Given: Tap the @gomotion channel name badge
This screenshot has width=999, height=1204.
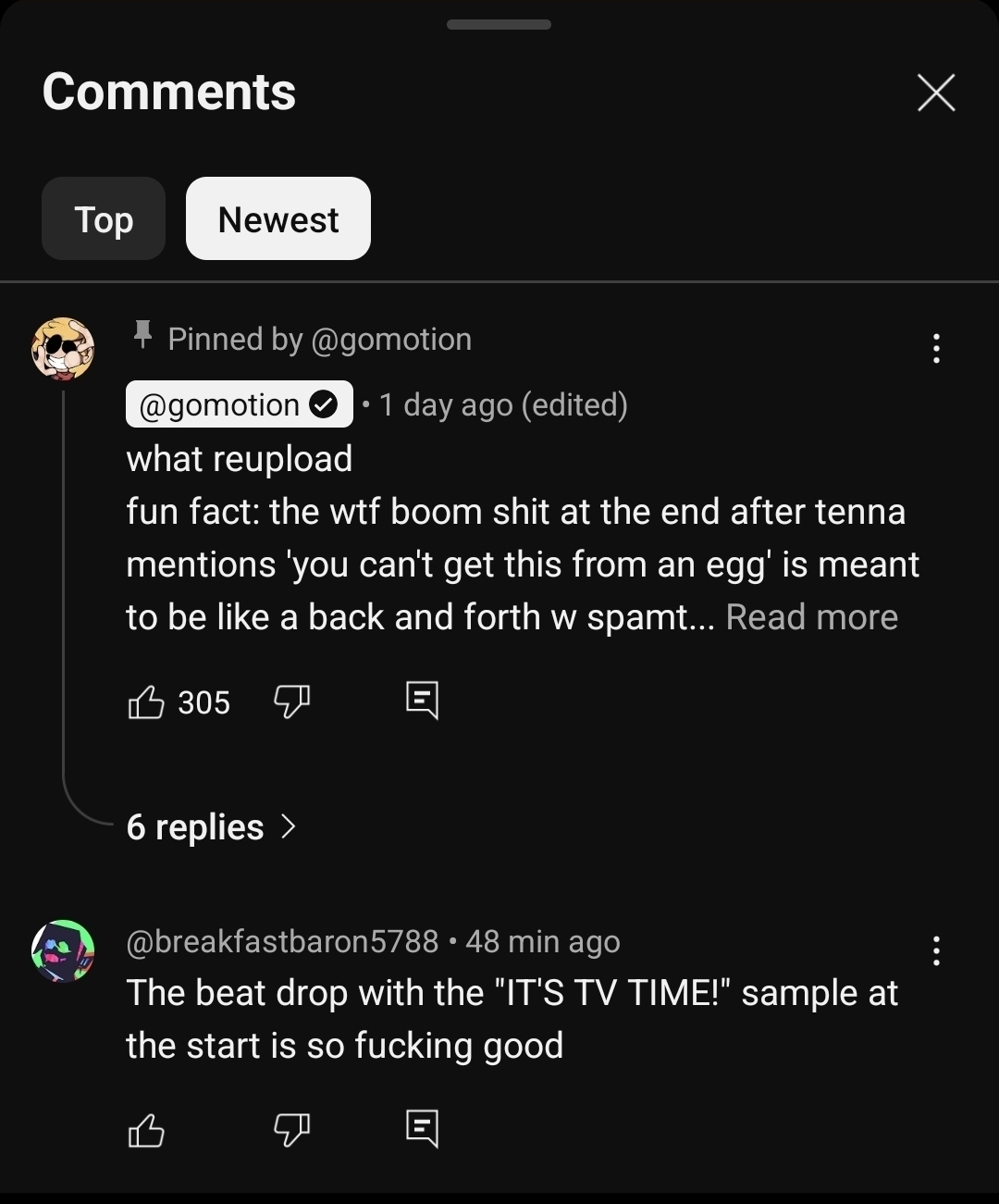Looking at the screenshot, I should click(239, 404).
